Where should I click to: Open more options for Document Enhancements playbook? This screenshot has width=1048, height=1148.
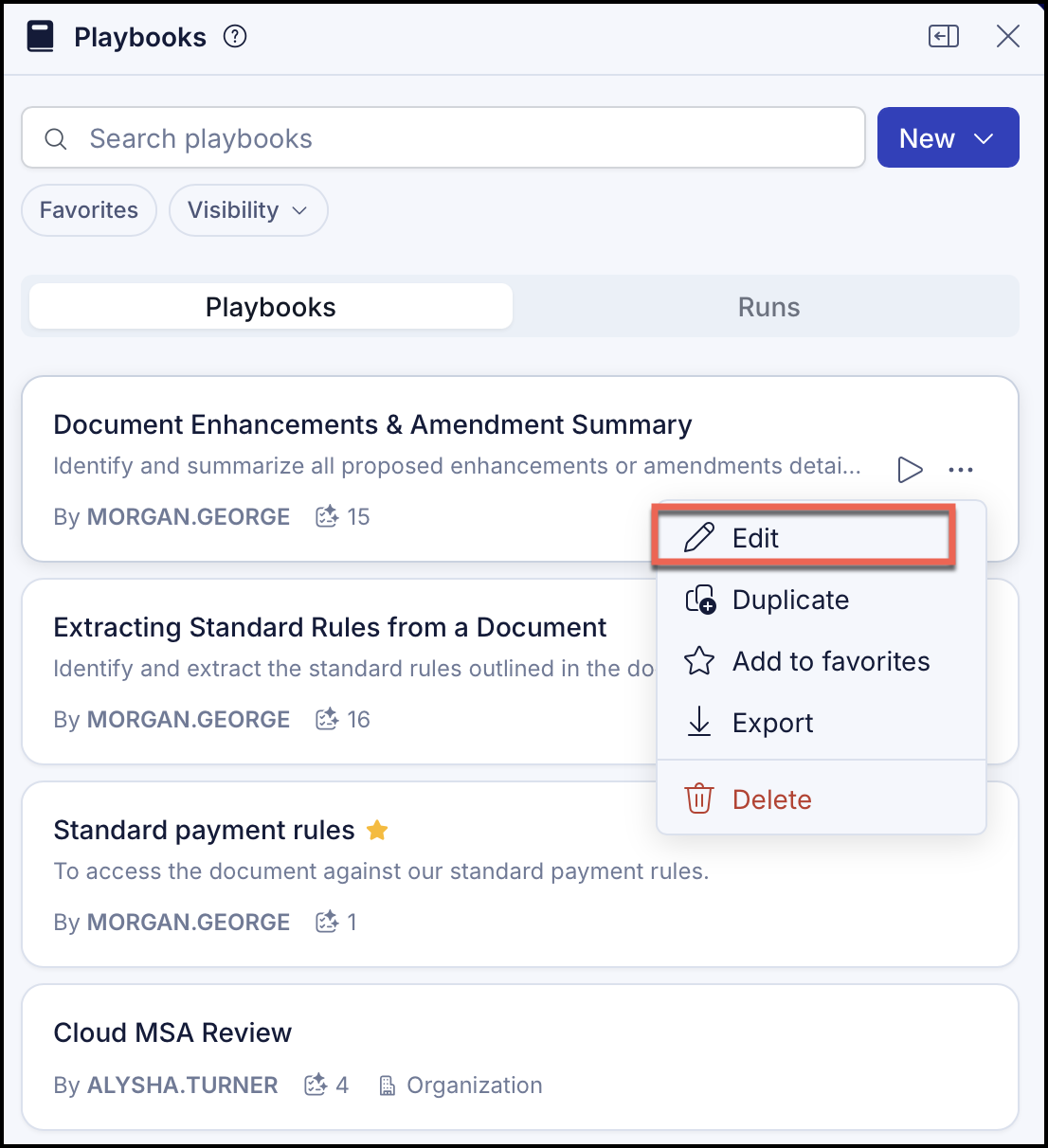coord(961,469)
